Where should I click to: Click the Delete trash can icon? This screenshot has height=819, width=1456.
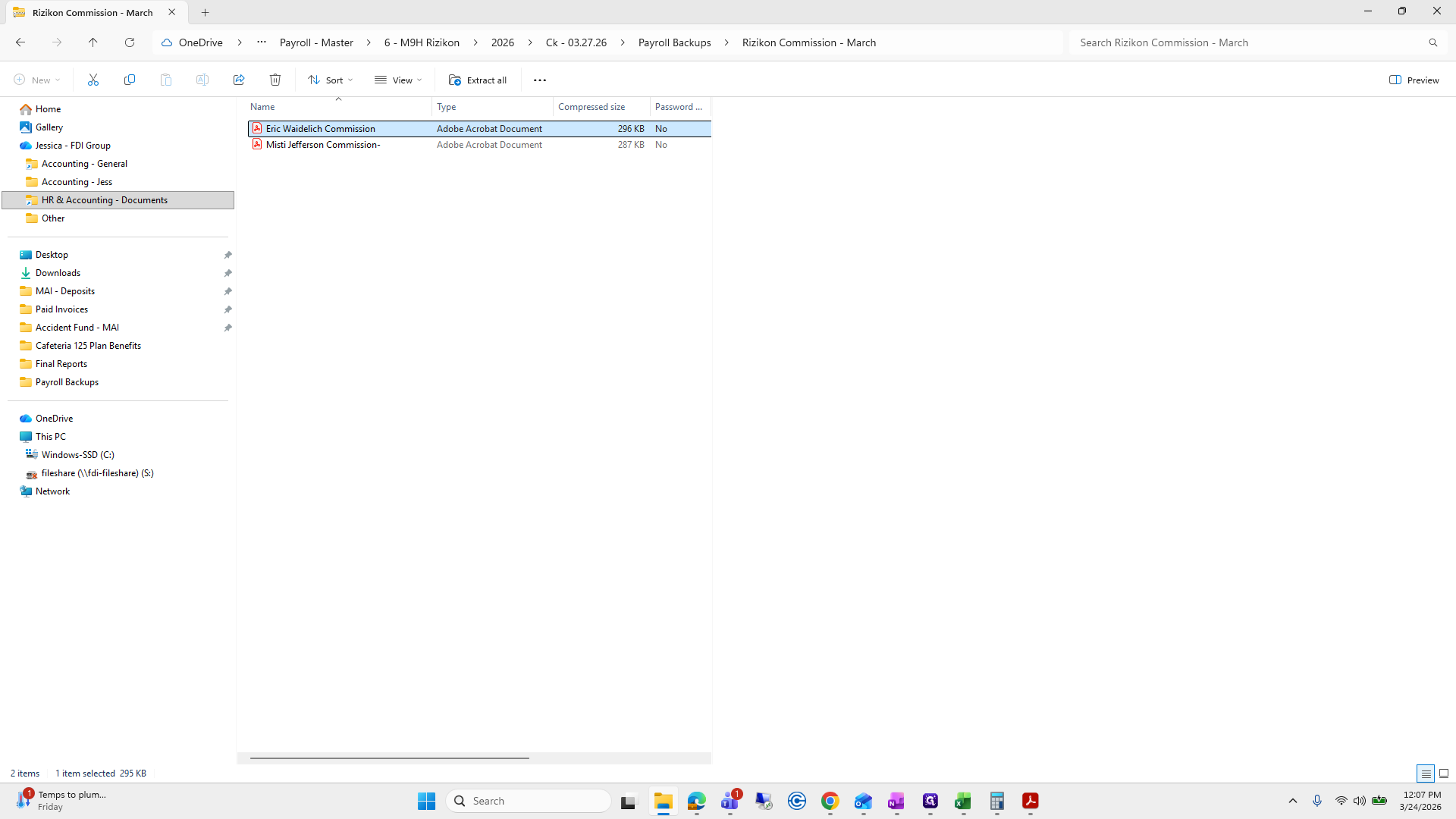pyautogui.click(x=275, y=80)
